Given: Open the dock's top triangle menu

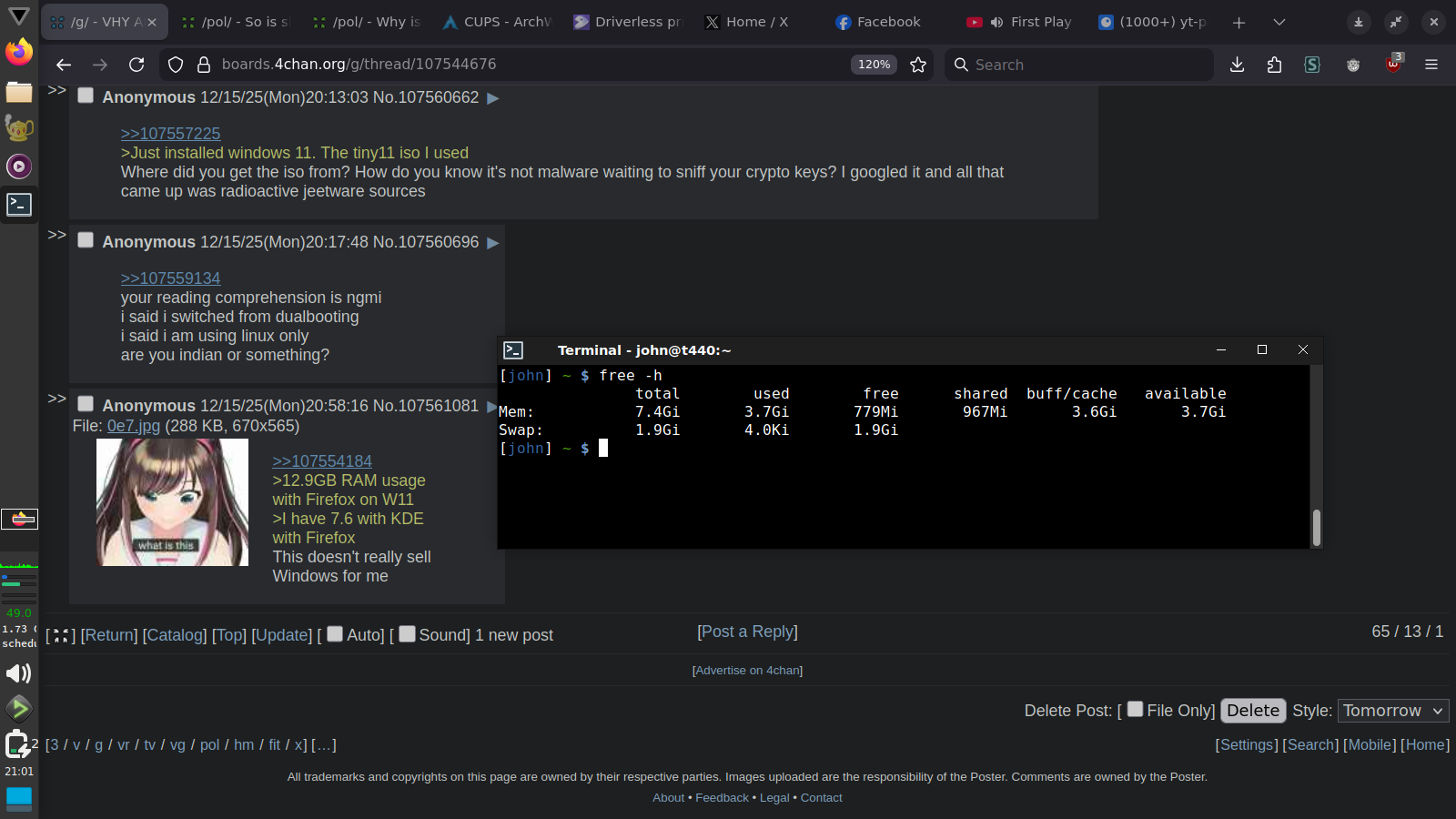Looking at the screenshot, I should pyautogui.click(x=19, y=15).
